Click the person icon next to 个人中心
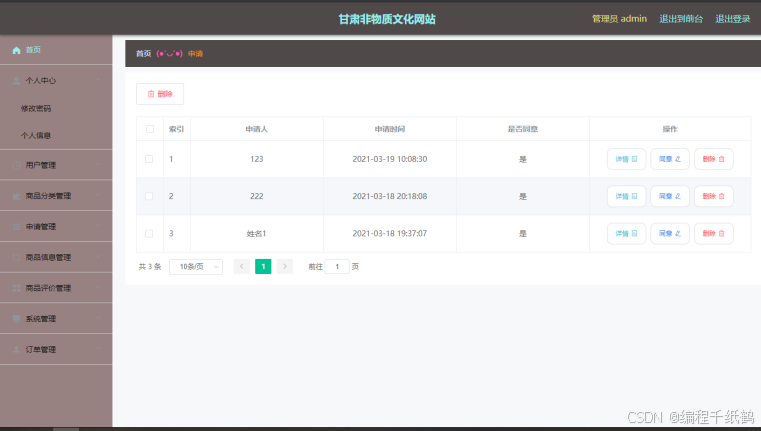Viewport: 761px width, 431px height. (17, 81)
